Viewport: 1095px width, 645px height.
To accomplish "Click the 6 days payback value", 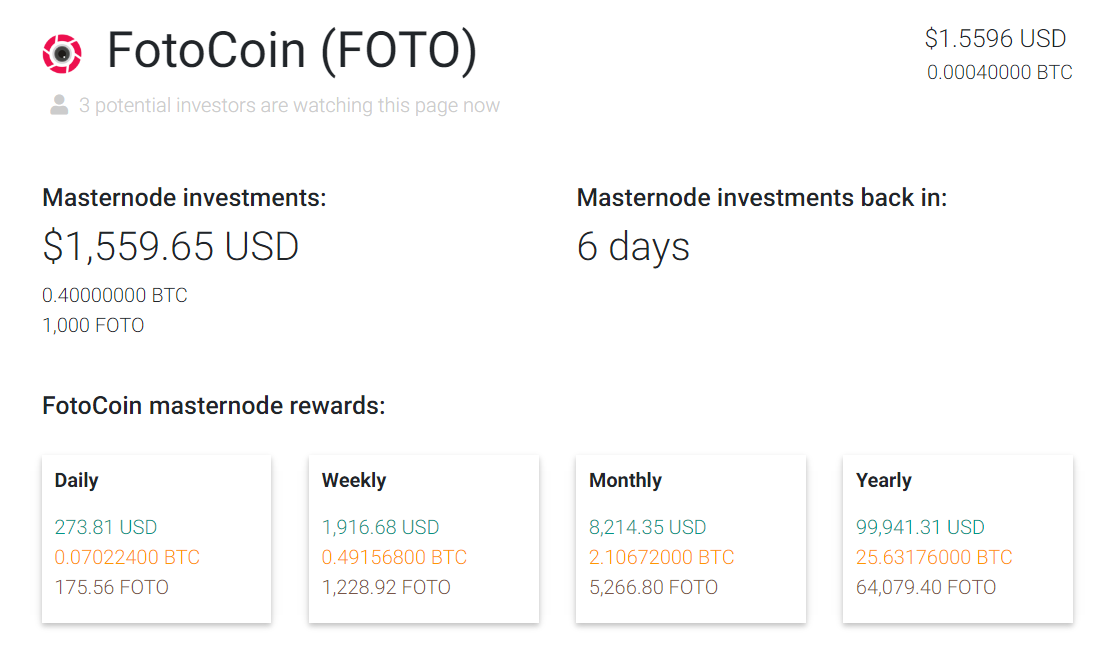I will point(633,247).
